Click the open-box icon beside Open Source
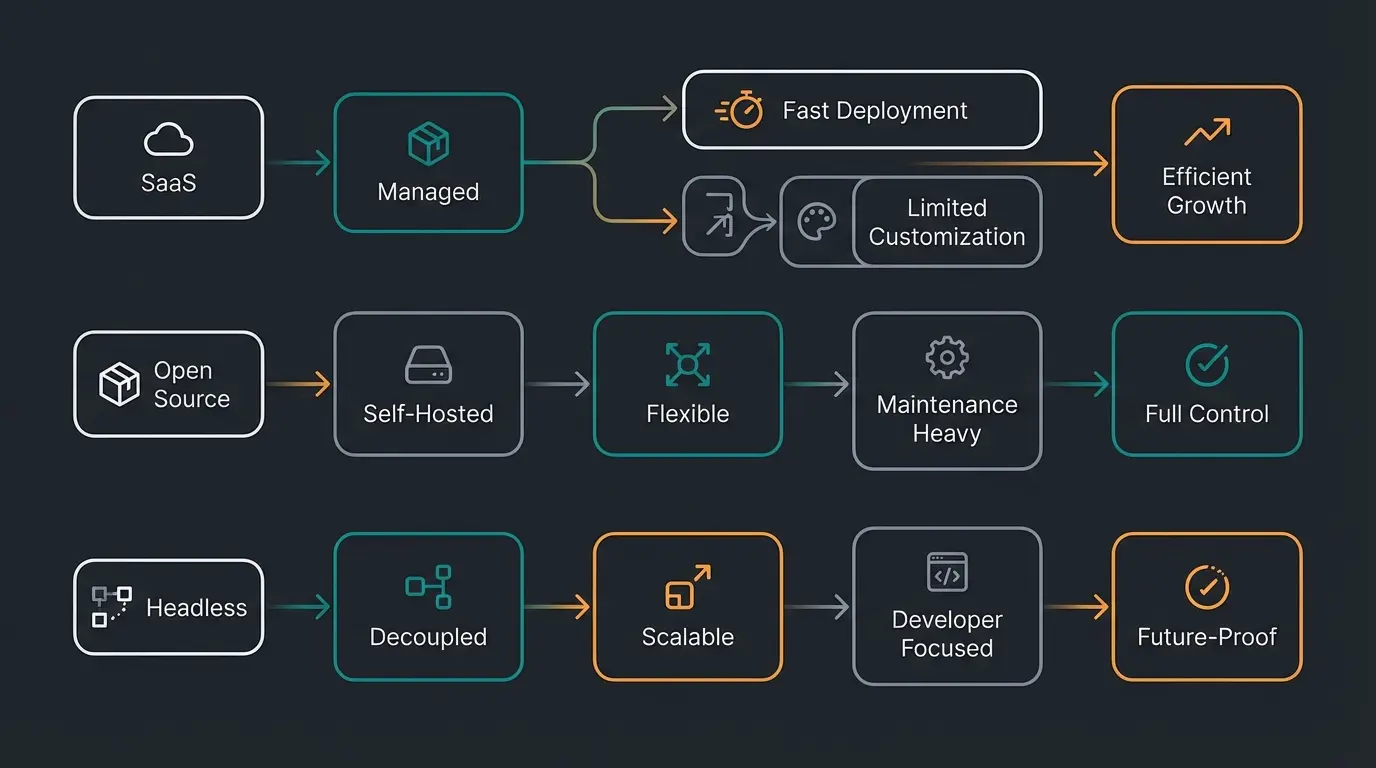Screen dimensions: 1376x768 (117, 383)
